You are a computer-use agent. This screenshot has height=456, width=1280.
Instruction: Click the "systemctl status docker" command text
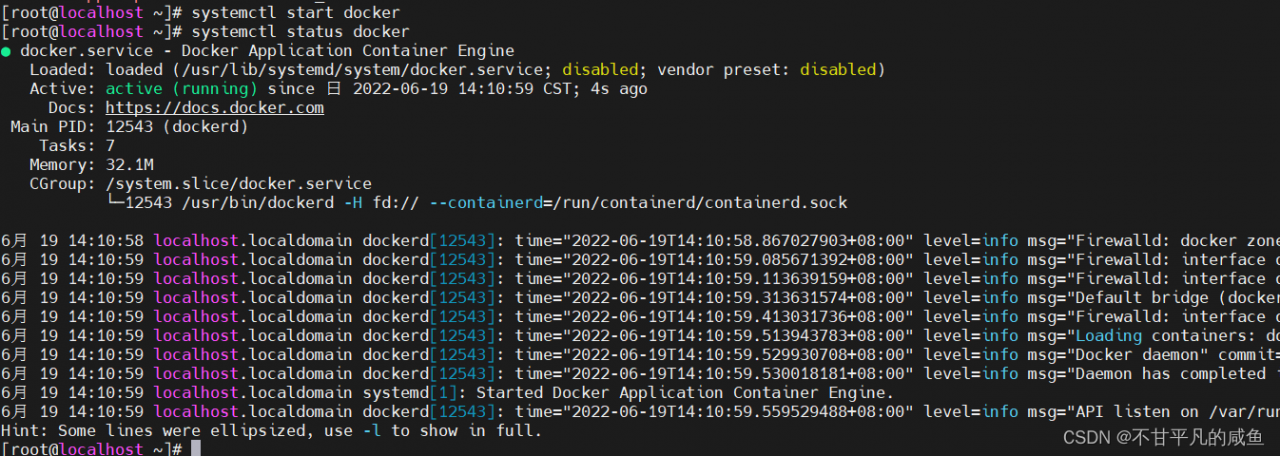300,32
